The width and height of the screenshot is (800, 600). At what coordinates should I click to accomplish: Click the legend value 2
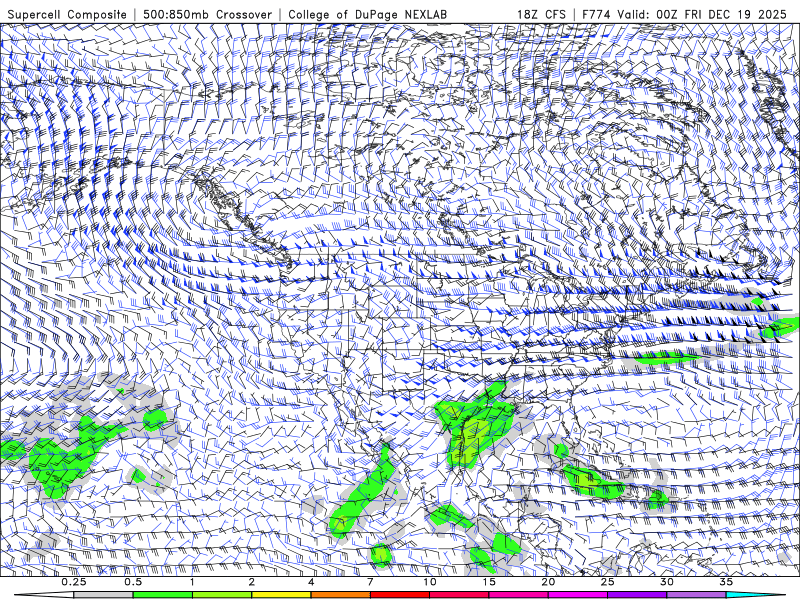point(252,582)
